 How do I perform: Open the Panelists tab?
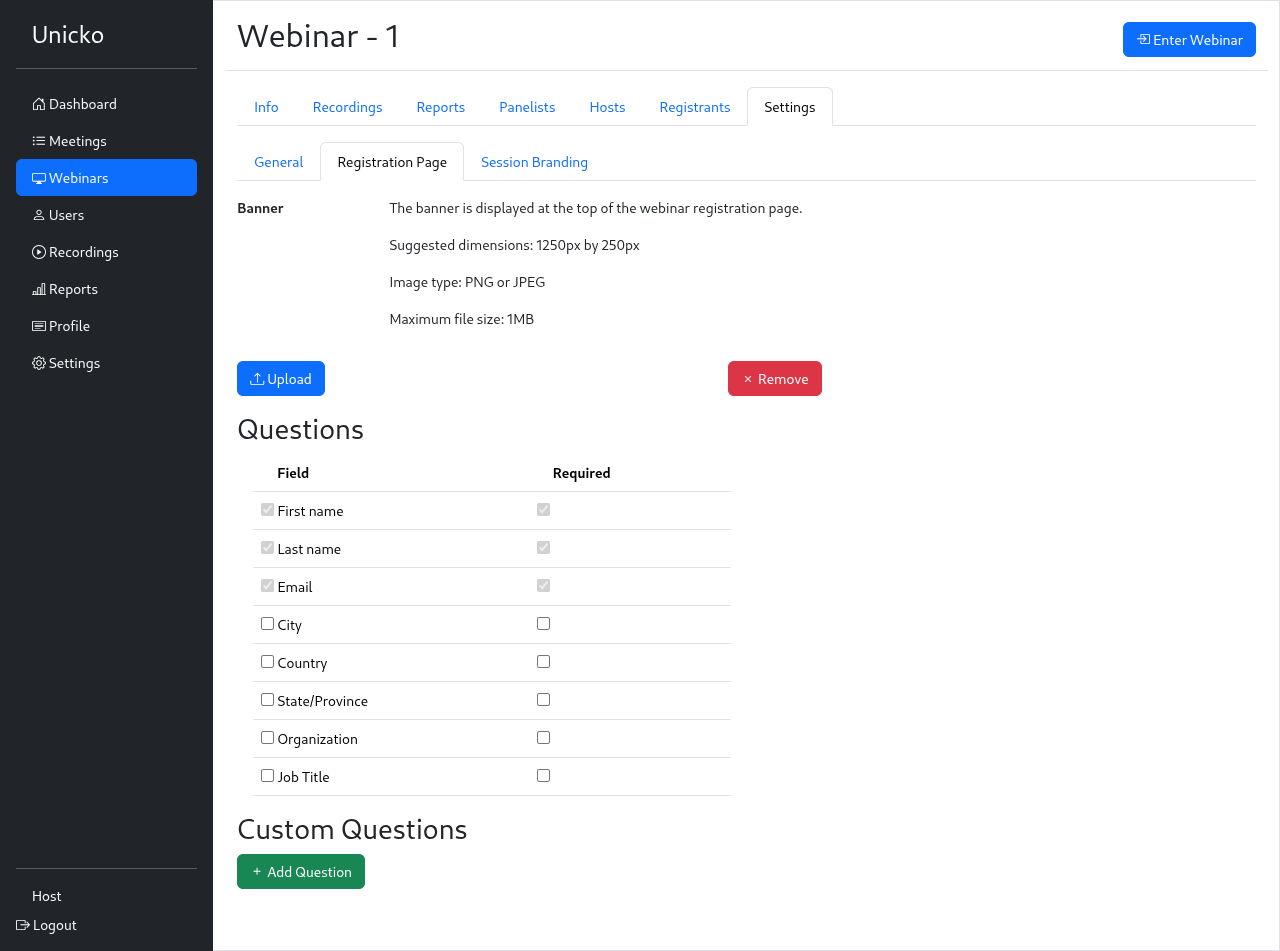pos(527,107)
